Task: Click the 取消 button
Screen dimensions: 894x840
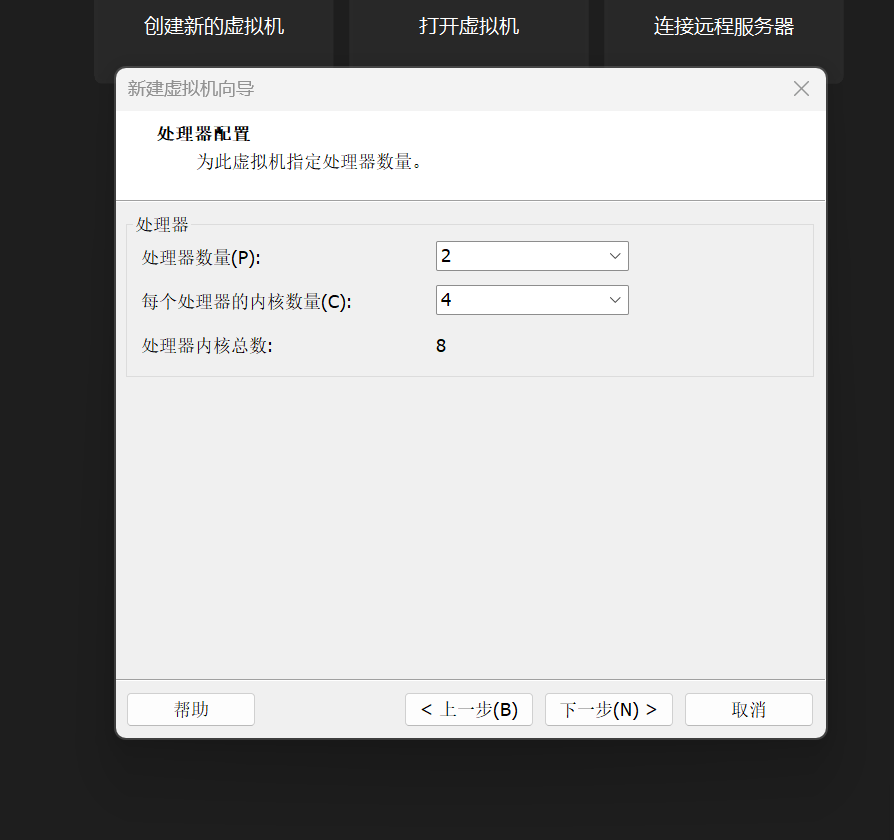Action: 749,709
